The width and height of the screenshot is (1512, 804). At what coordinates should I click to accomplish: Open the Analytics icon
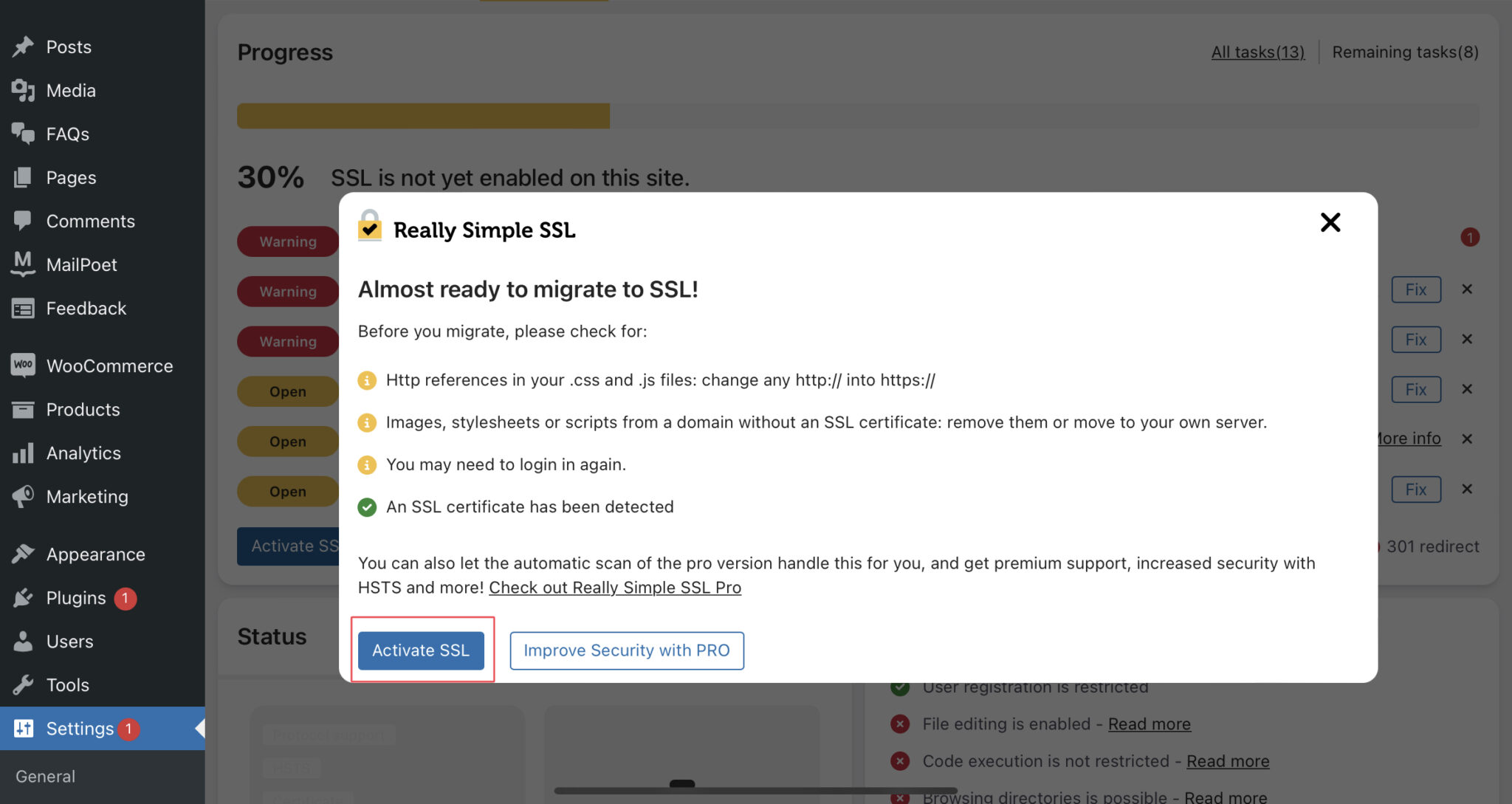click(23, 453)
